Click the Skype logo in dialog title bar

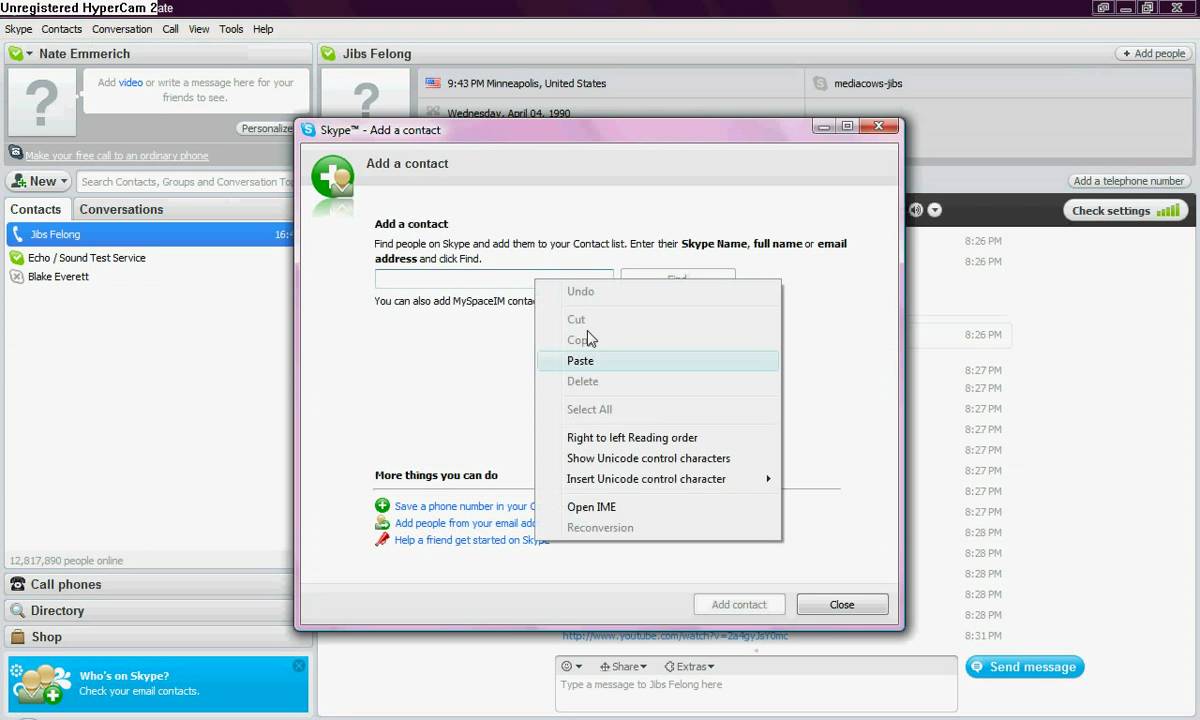coord(308,129)
